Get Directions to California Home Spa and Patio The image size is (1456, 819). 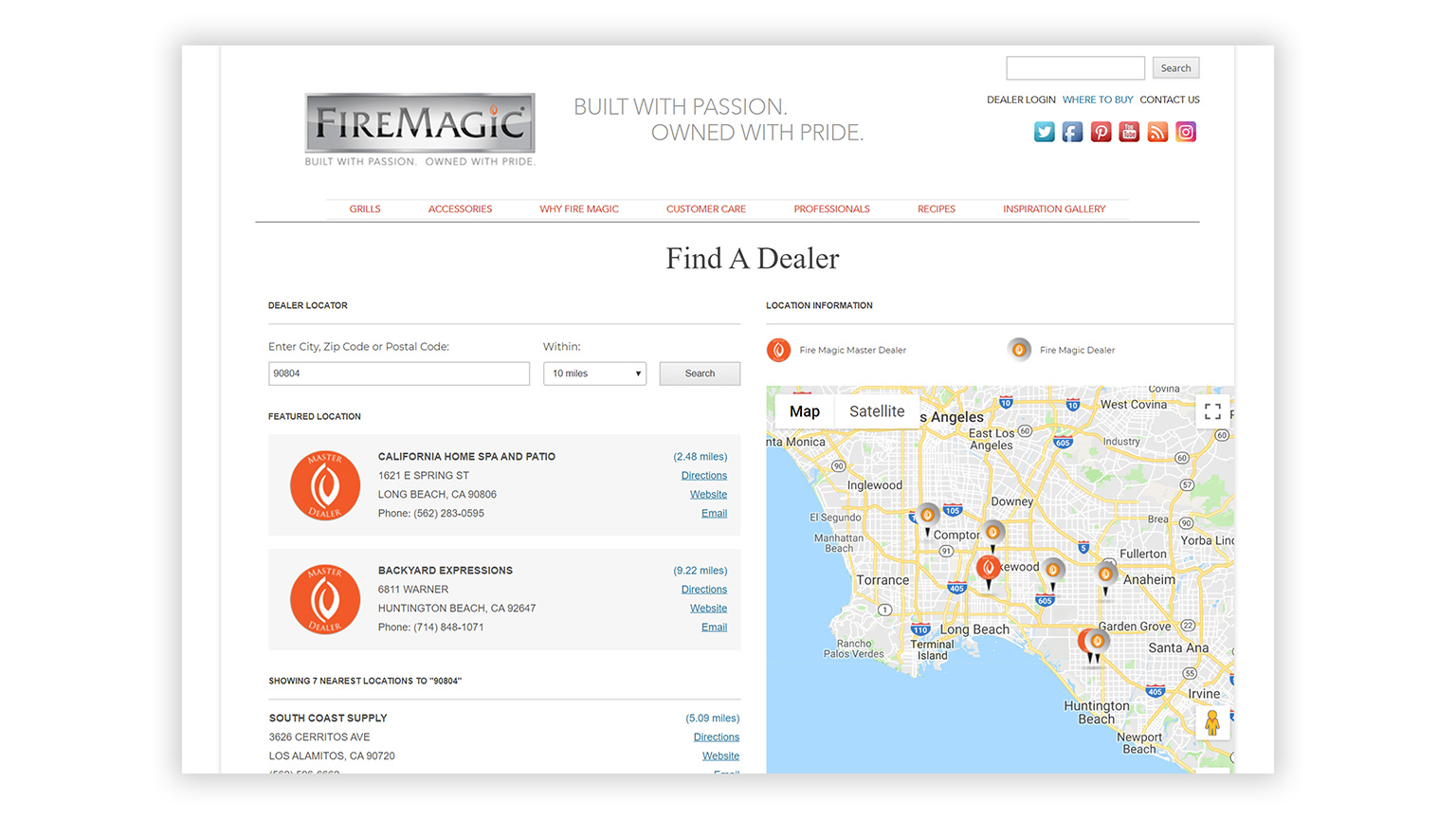click(x=704, y=476)
